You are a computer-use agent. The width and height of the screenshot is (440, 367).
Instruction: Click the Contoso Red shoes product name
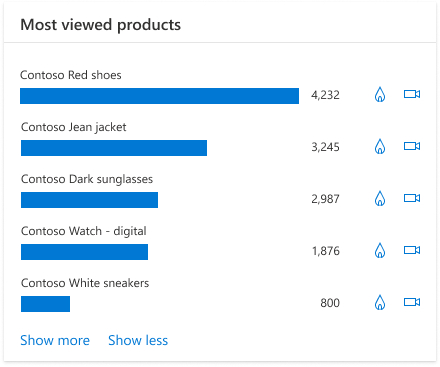point(71,75)
